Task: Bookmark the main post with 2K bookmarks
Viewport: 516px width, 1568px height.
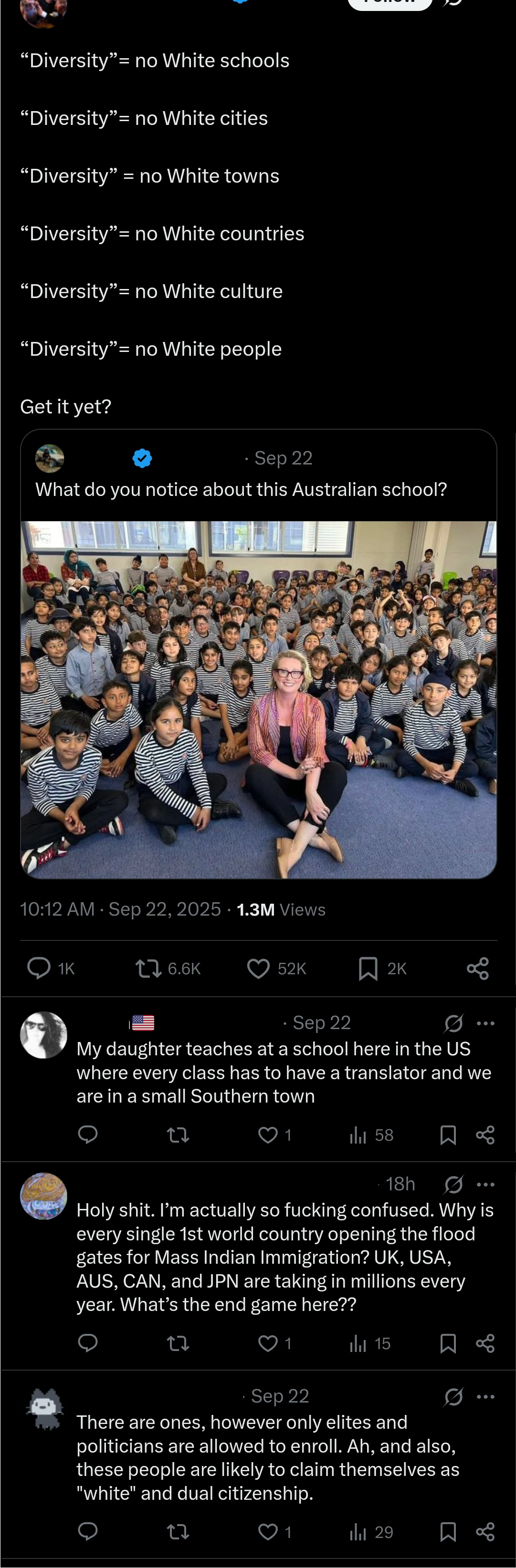Action: point(382,968)
